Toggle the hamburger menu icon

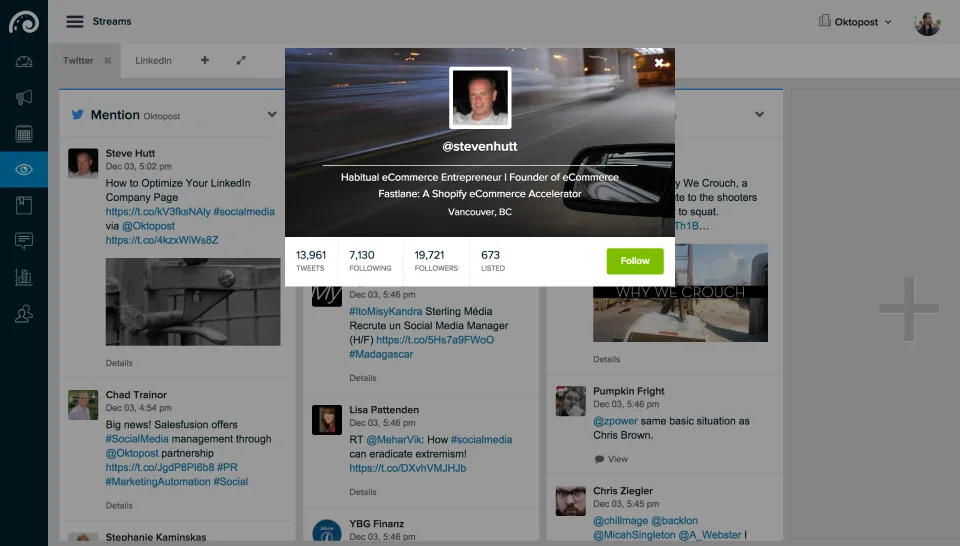[x=75, y=21]
